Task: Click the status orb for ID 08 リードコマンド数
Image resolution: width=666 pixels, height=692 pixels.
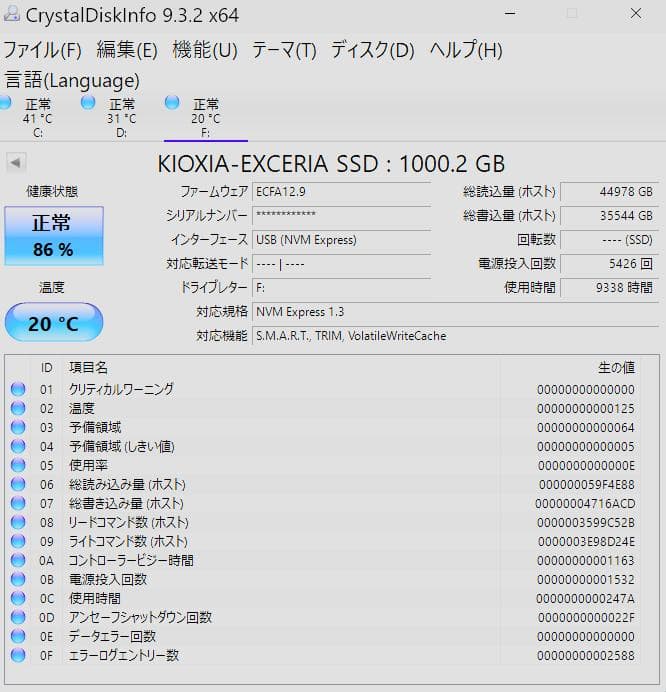Action: point(18,522)
